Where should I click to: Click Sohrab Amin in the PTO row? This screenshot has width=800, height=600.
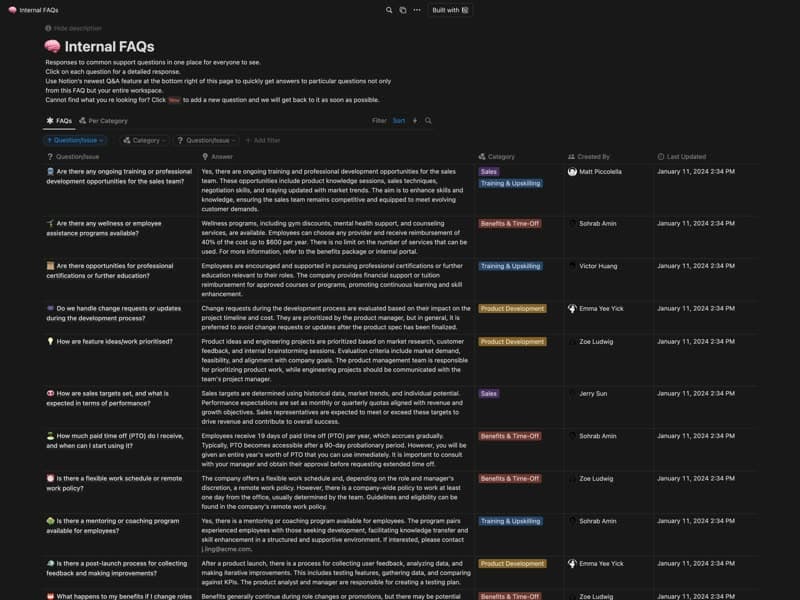coord(597,436)
